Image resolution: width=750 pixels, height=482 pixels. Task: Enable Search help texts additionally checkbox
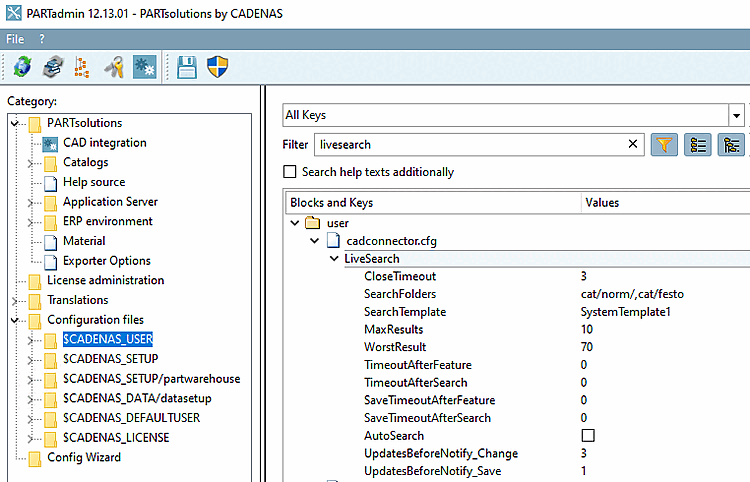(289, 171)
